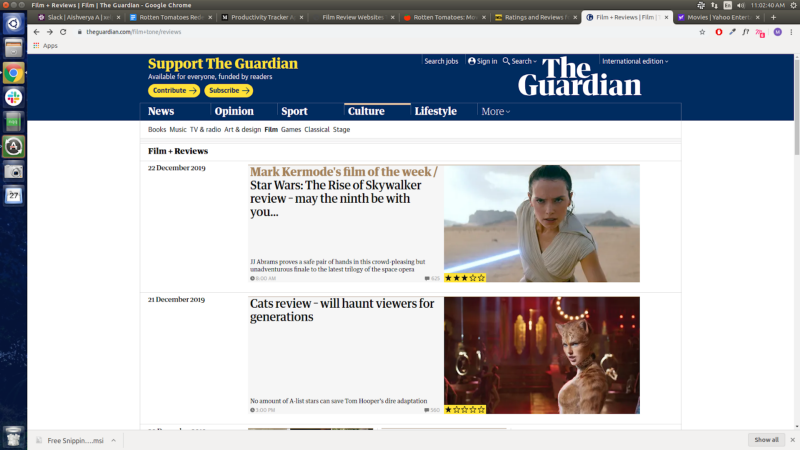The image size is (800, 450).
Task: Open the network indicator in top bar
Action: click(x=714, y=5)
